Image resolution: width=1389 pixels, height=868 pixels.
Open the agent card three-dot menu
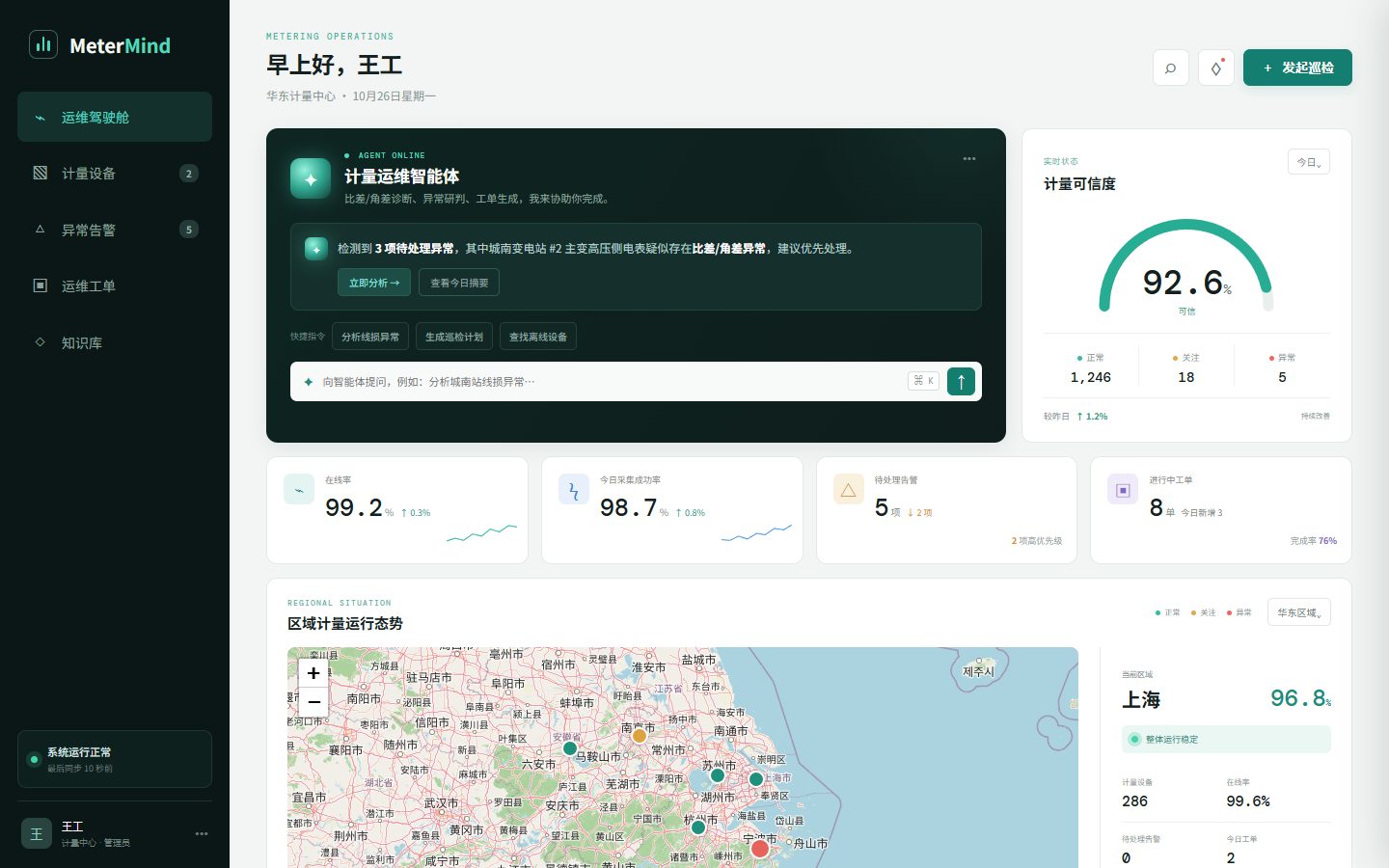pyautogui.click(x=969, y=159)
